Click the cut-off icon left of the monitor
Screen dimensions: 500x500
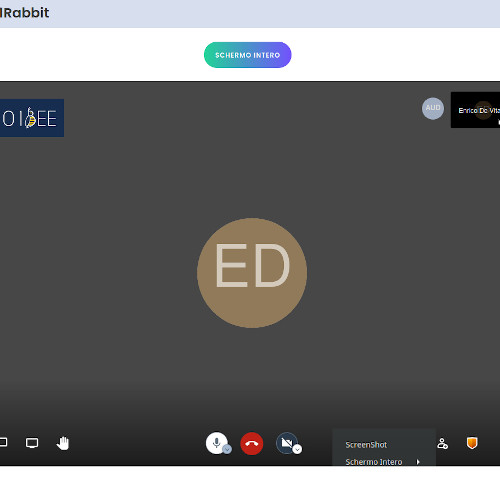pyautogui.click(x=3, y=442)
